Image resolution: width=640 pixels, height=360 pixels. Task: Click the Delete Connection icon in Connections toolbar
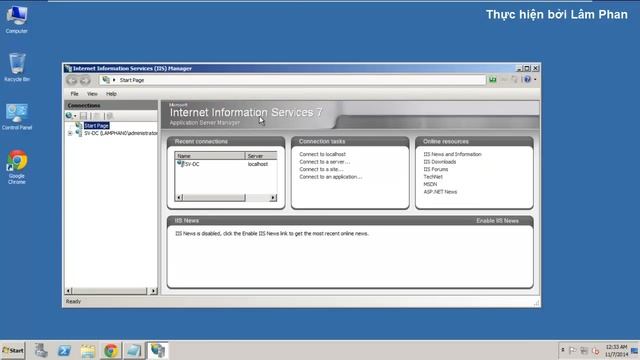click(x=109, y=116)
